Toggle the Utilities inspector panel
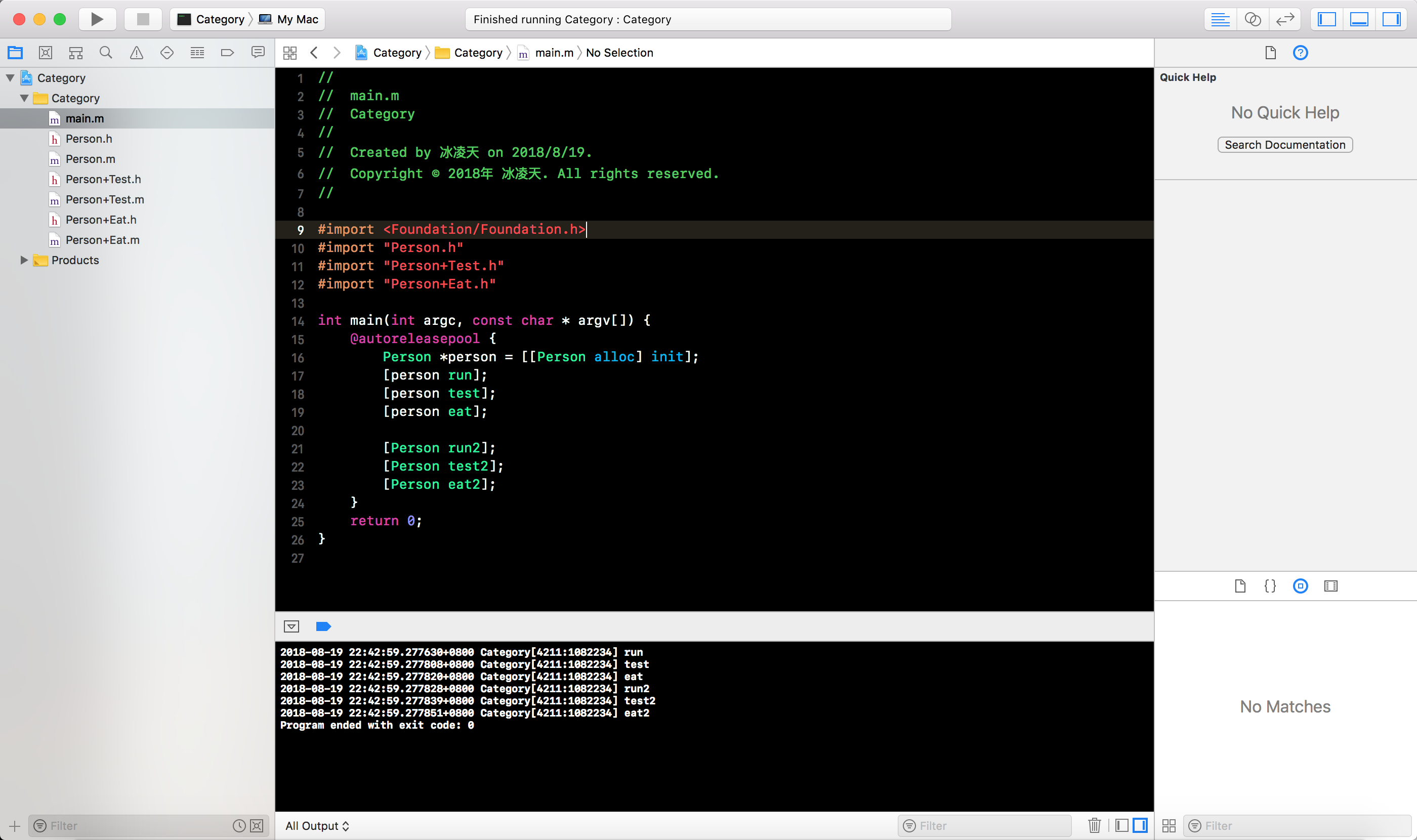The width and height of the screenshot is (1417, 840). (1391, 19)
